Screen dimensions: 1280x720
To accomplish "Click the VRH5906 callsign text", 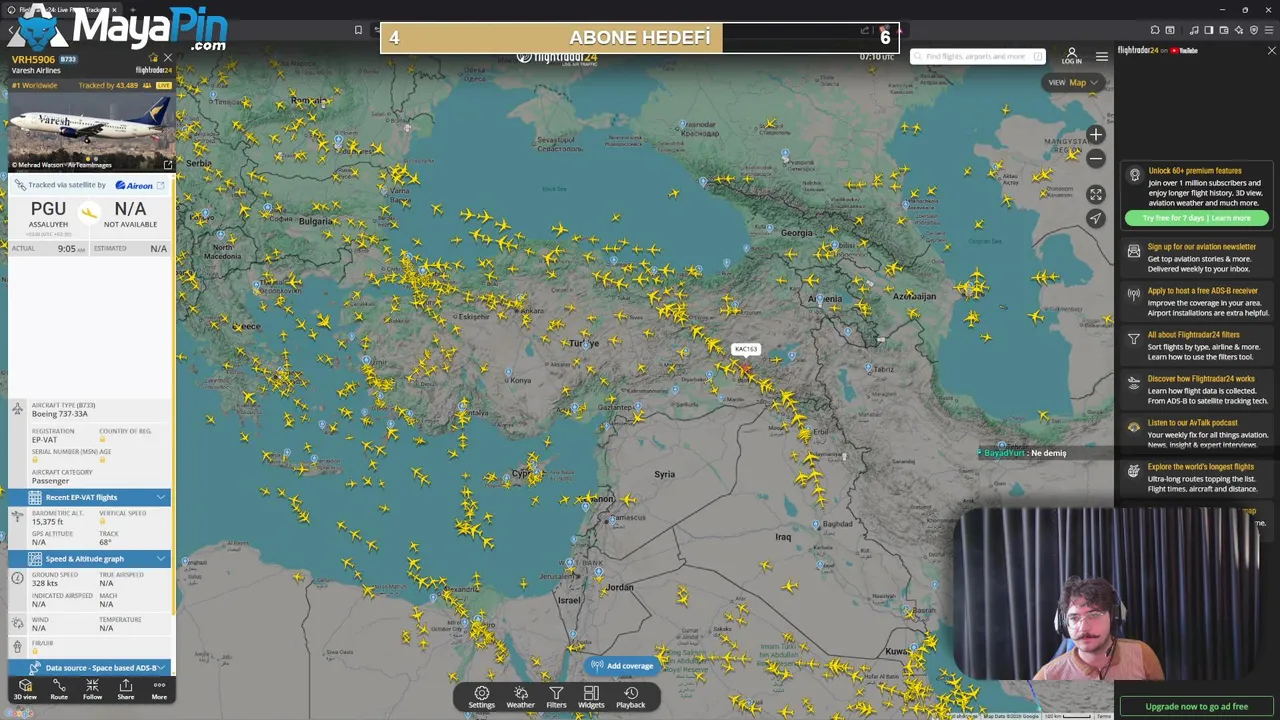I will coord(33,60).
